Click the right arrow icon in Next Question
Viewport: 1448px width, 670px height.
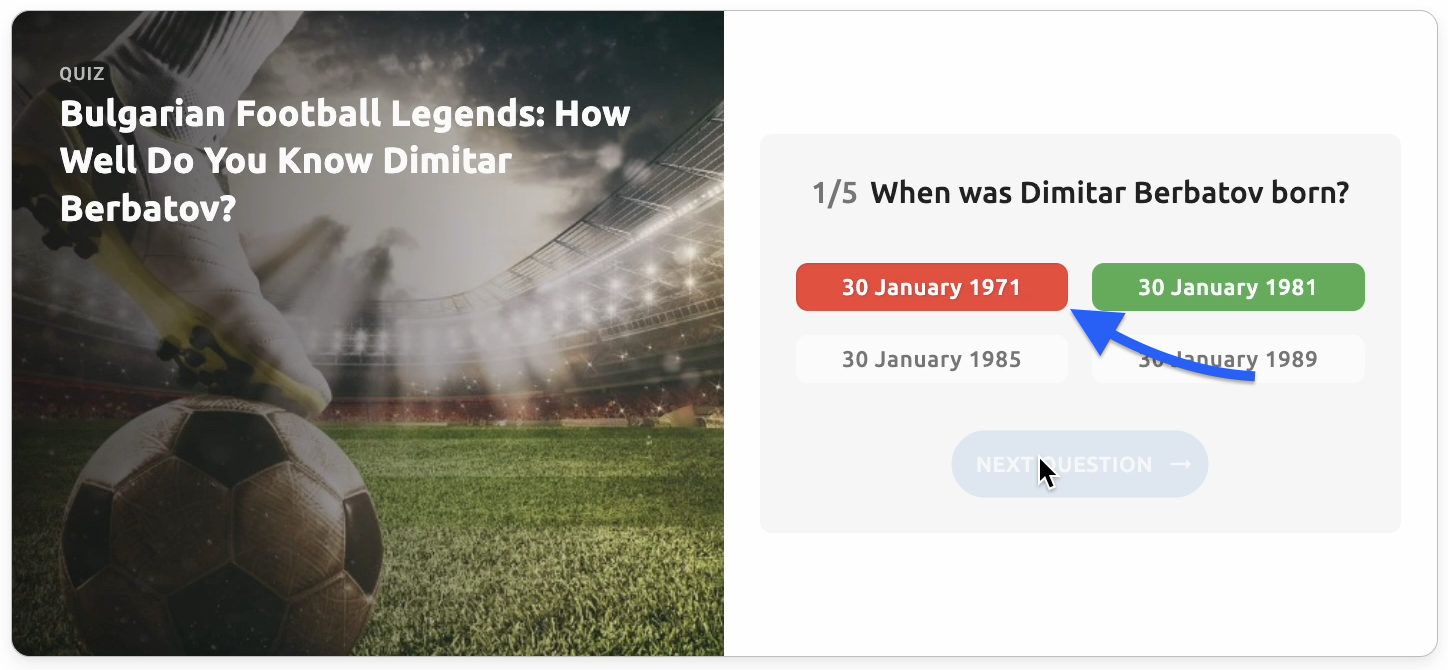tap(1181, 465)
